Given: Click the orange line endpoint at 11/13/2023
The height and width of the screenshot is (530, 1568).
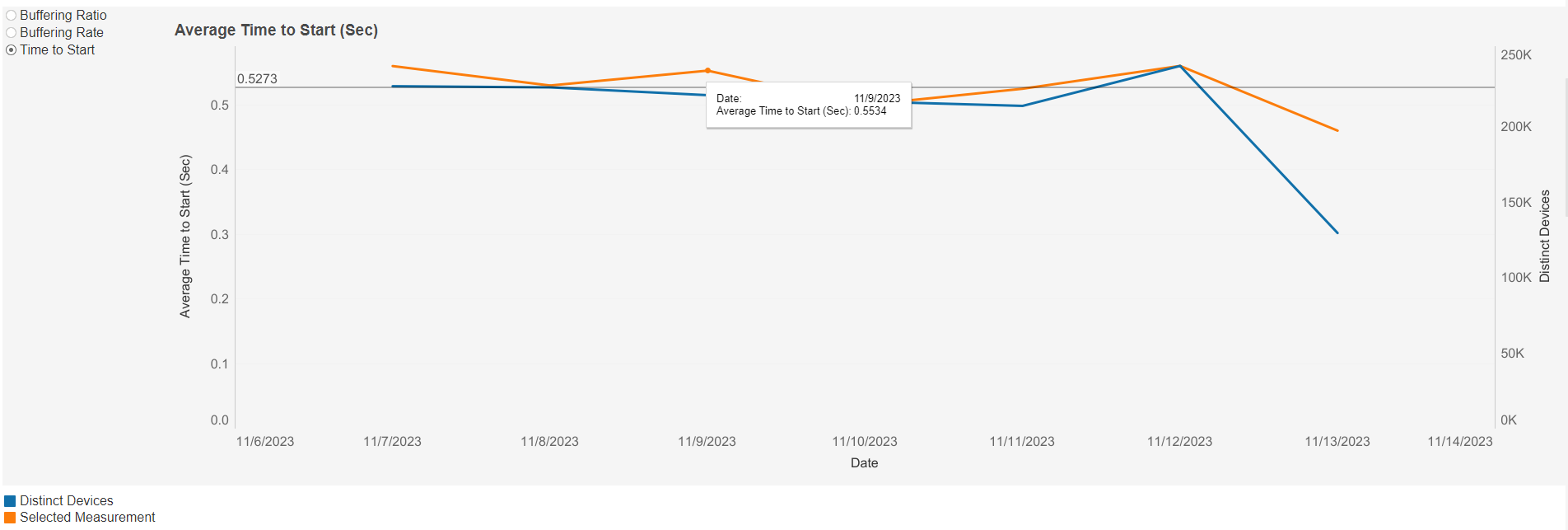Looking at the screenshot, I should coord(1337,130).
